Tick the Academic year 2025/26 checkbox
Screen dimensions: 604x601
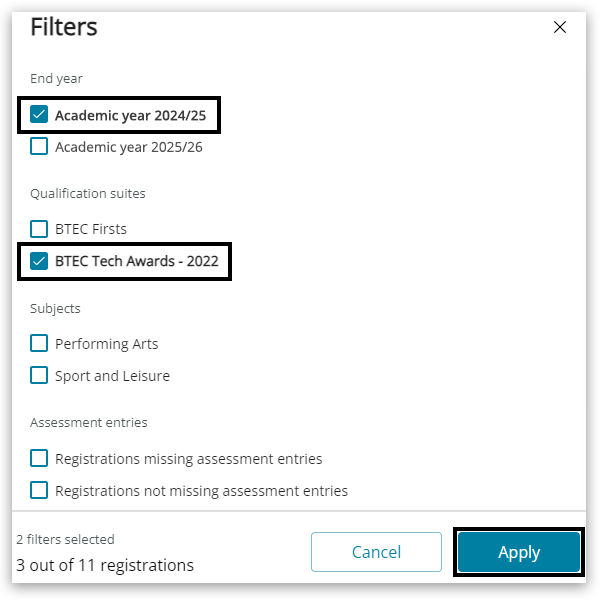(39, 147)
